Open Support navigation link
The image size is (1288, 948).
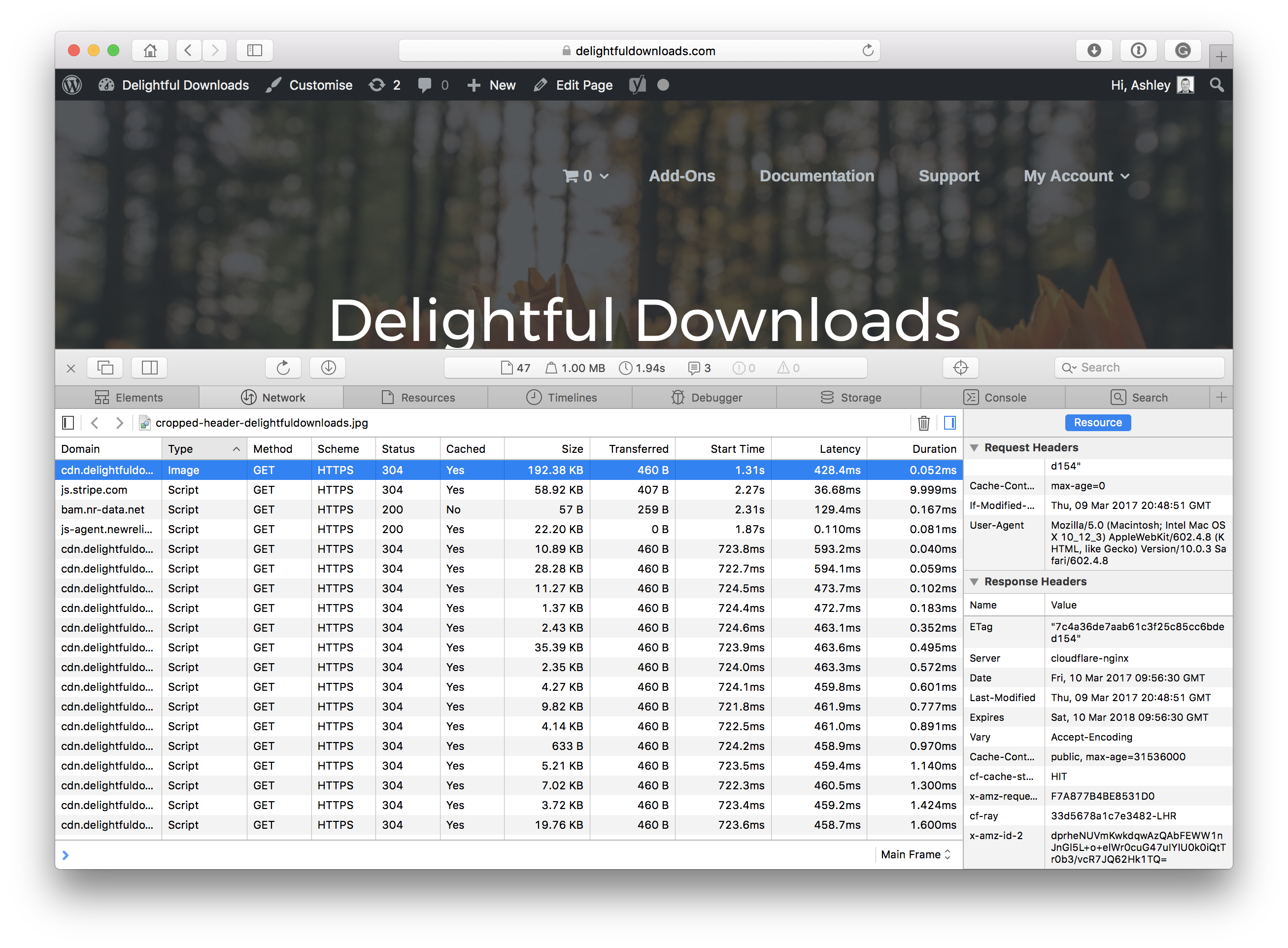click(x=949, y=176)
